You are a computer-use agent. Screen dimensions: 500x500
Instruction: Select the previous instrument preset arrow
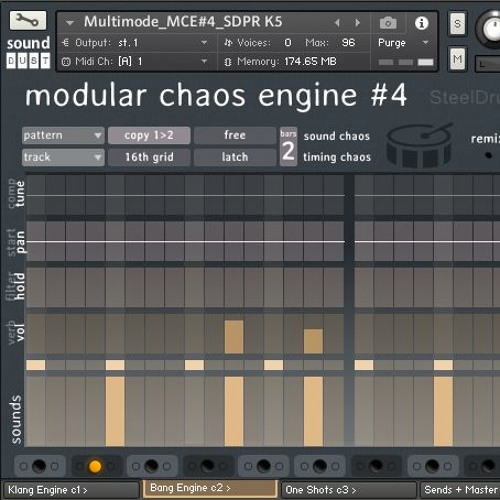click(337, 23)
